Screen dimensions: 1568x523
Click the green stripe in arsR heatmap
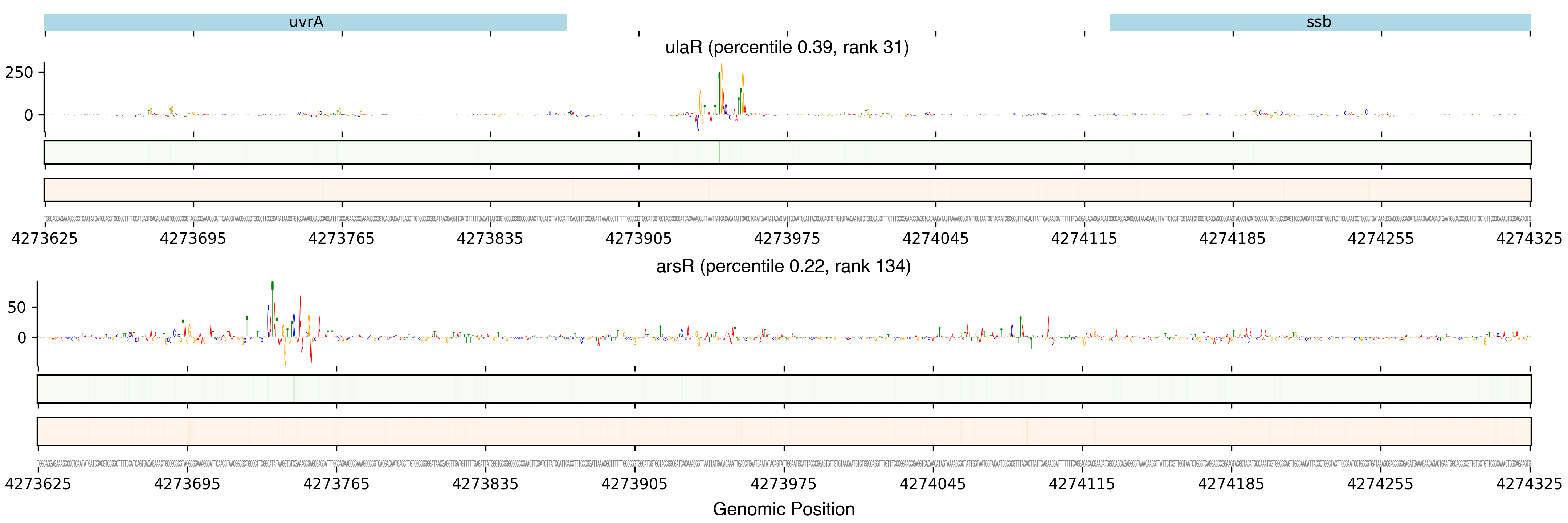(x=293, y=389)
